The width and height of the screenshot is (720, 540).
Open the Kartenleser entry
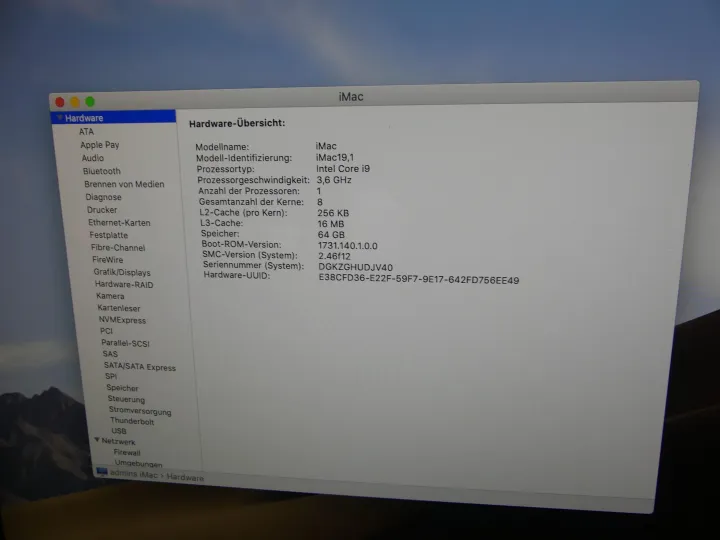[x=118, y=308]
